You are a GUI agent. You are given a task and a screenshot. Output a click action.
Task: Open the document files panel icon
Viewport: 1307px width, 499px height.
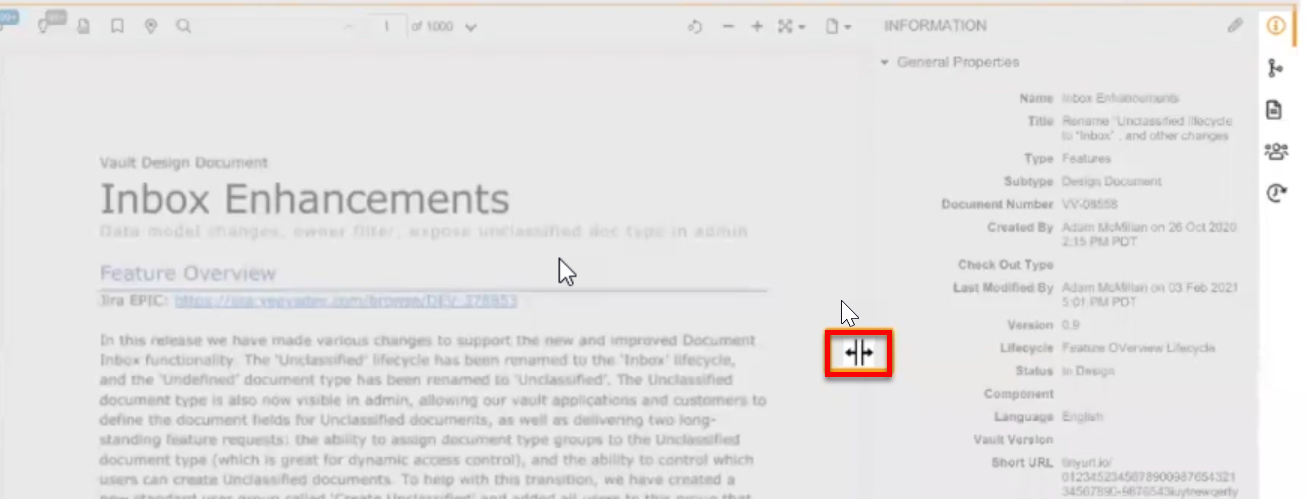tap(1275, 110)
